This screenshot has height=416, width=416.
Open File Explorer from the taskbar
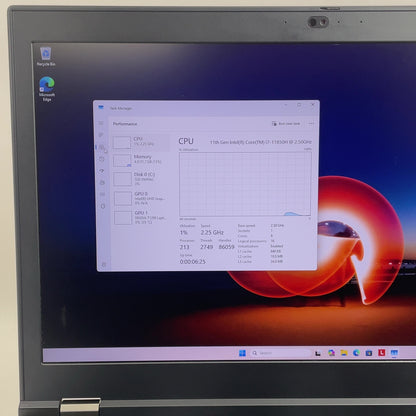pyautogui.click(x=344, y=353)
